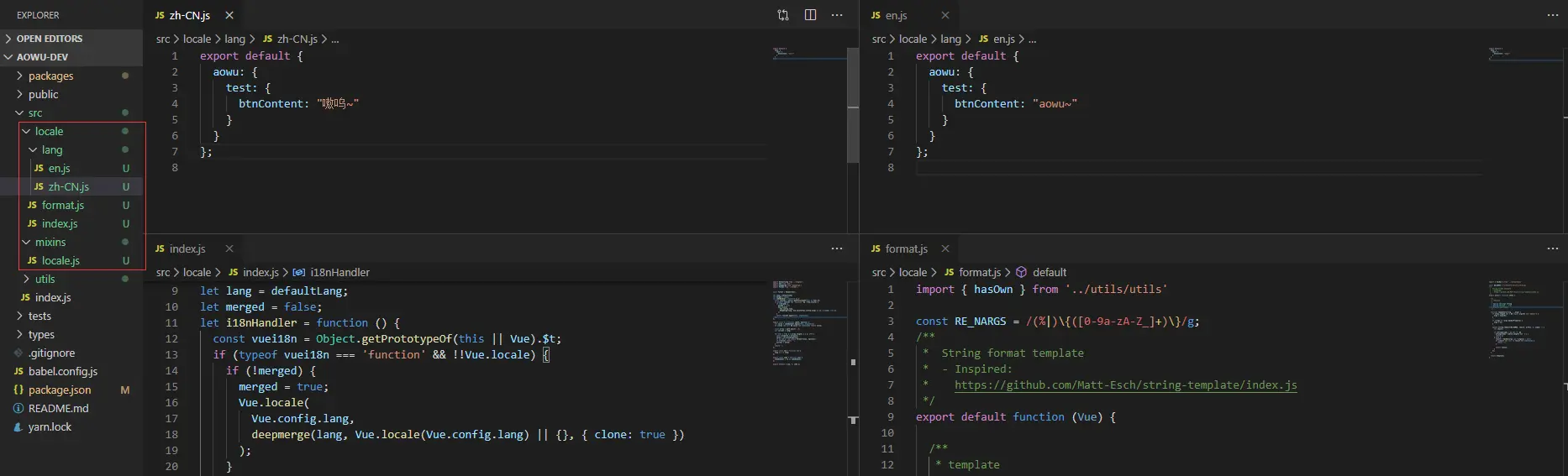Click the Split Editor Right icon

(x=810, y=15)
